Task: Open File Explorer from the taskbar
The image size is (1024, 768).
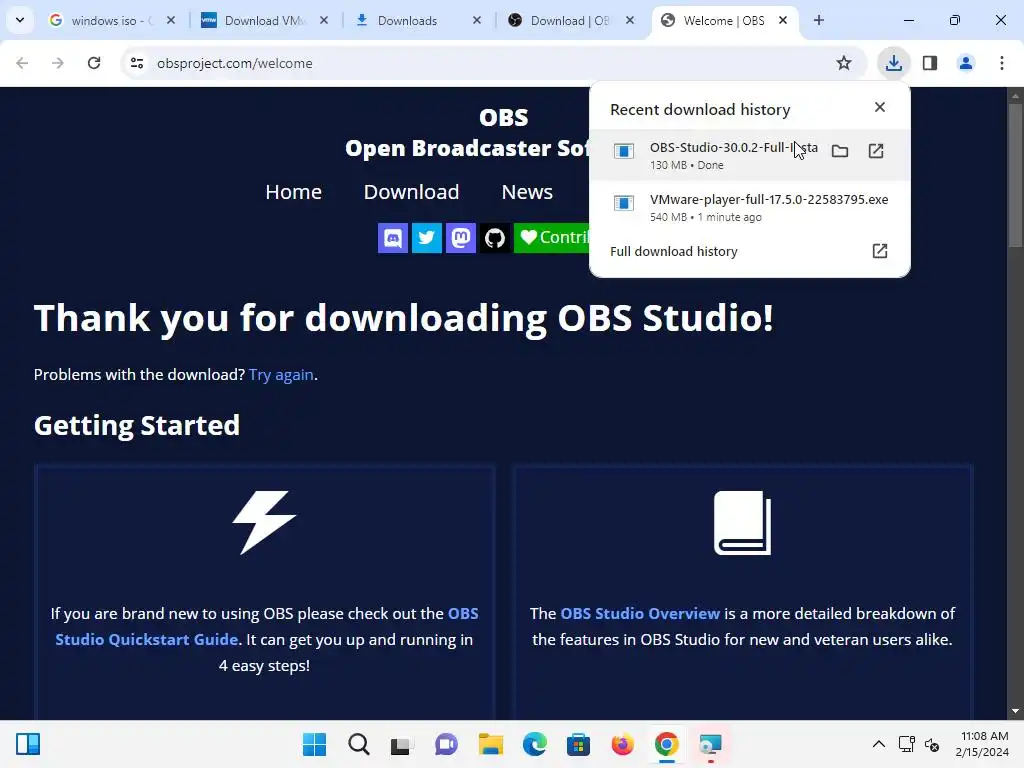Action: point(490,744)
